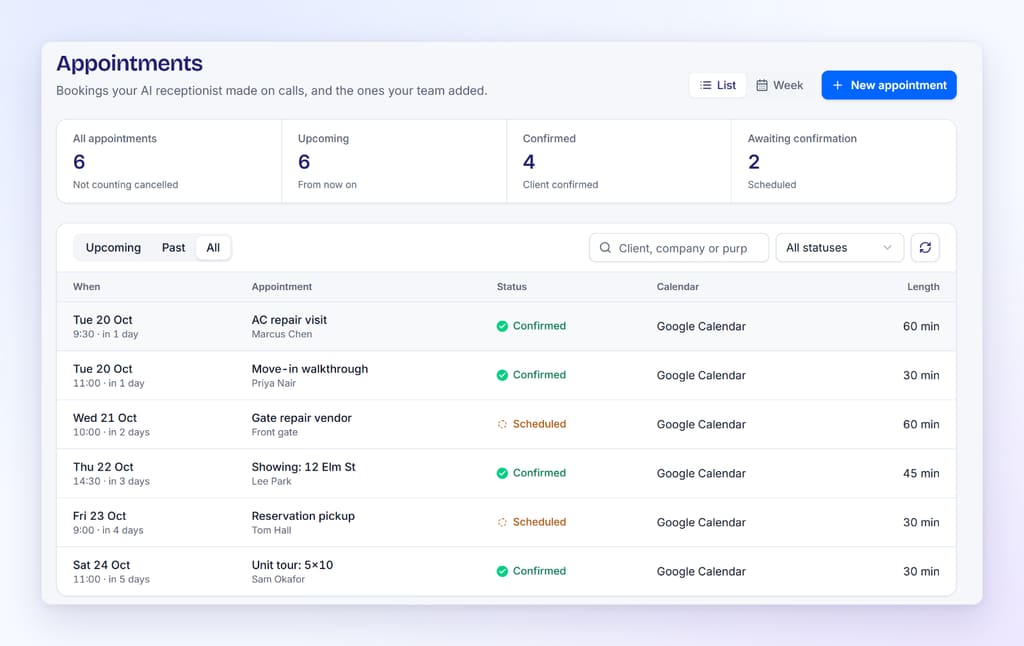Screen dimensions: 1024x646
Task: Click the green check icon for Showing: 12 Elm St
Action: pyautogui.click(x=502, y=473)
